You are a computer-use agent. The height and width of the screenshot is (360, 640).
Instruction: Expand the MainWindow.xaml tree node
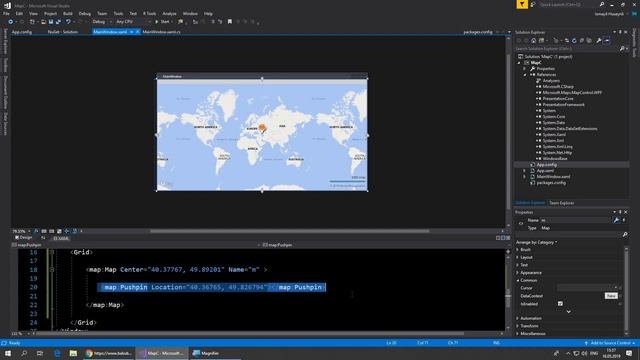pyautogui.click(x=525, y=177)
